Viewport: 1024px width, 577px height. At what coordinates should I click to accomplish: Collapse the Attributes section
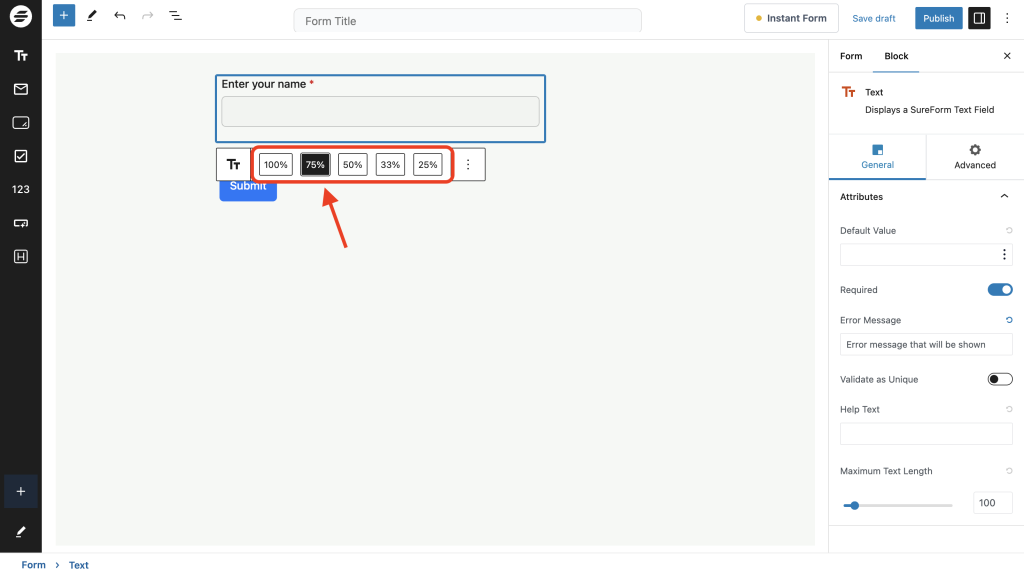click(1004, 196)
